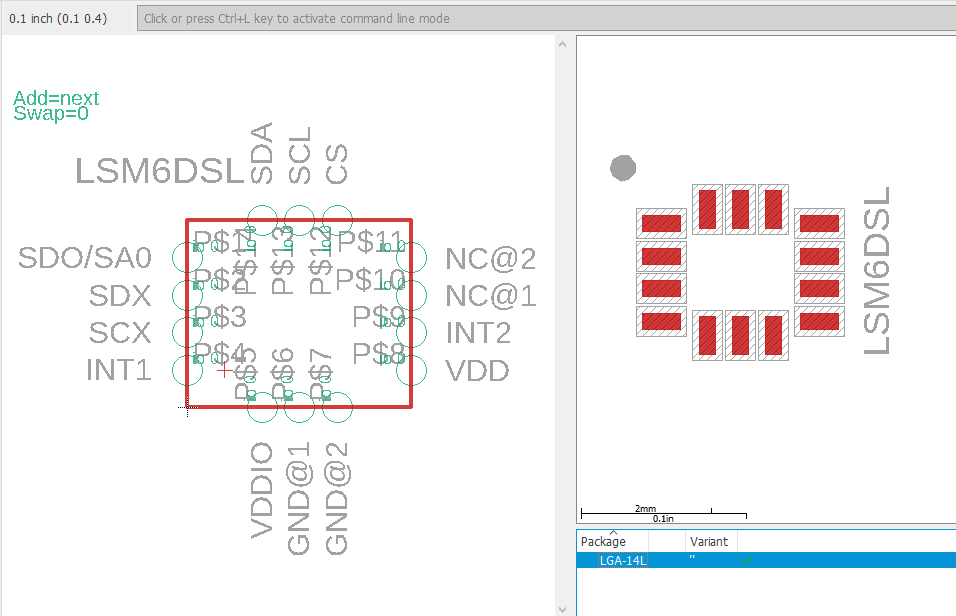Click the CS pin label
The image size is (956, 616).
click(x=337, y=164)
